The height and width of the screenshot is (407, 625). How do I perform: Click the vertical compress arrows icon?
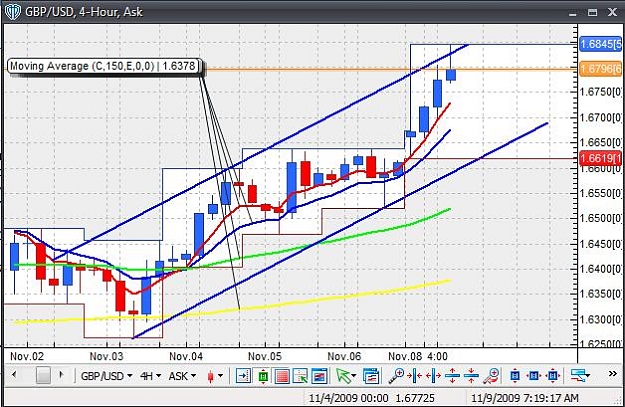pyautogui.click(x=471, y=376)
